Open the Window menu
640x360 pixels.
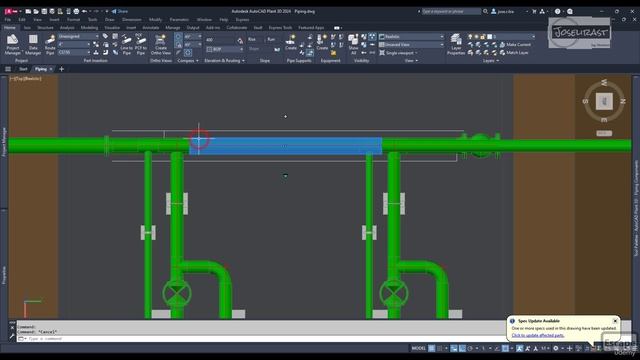tap(204, 20)
